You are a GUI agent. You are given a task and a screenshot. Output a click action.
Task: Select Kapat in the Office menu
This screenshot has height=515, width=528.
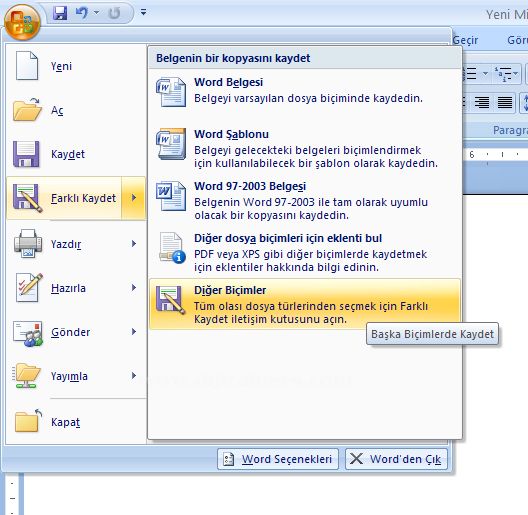[x=76, y=422]
